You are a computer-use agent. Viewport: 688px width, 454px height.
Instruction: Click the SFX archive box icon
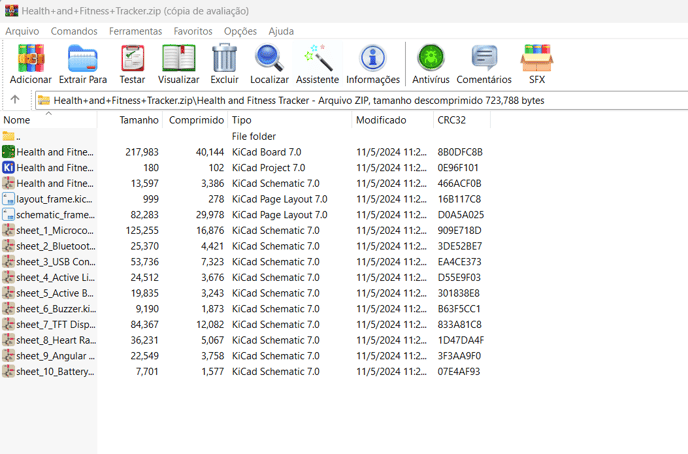(537, 57)
